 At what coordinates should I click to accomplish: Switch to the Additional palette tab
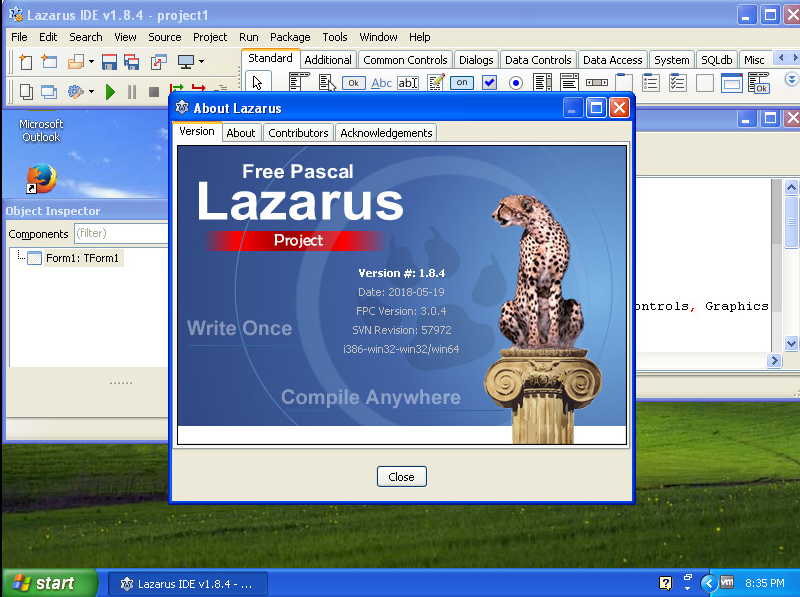point(328,60)
